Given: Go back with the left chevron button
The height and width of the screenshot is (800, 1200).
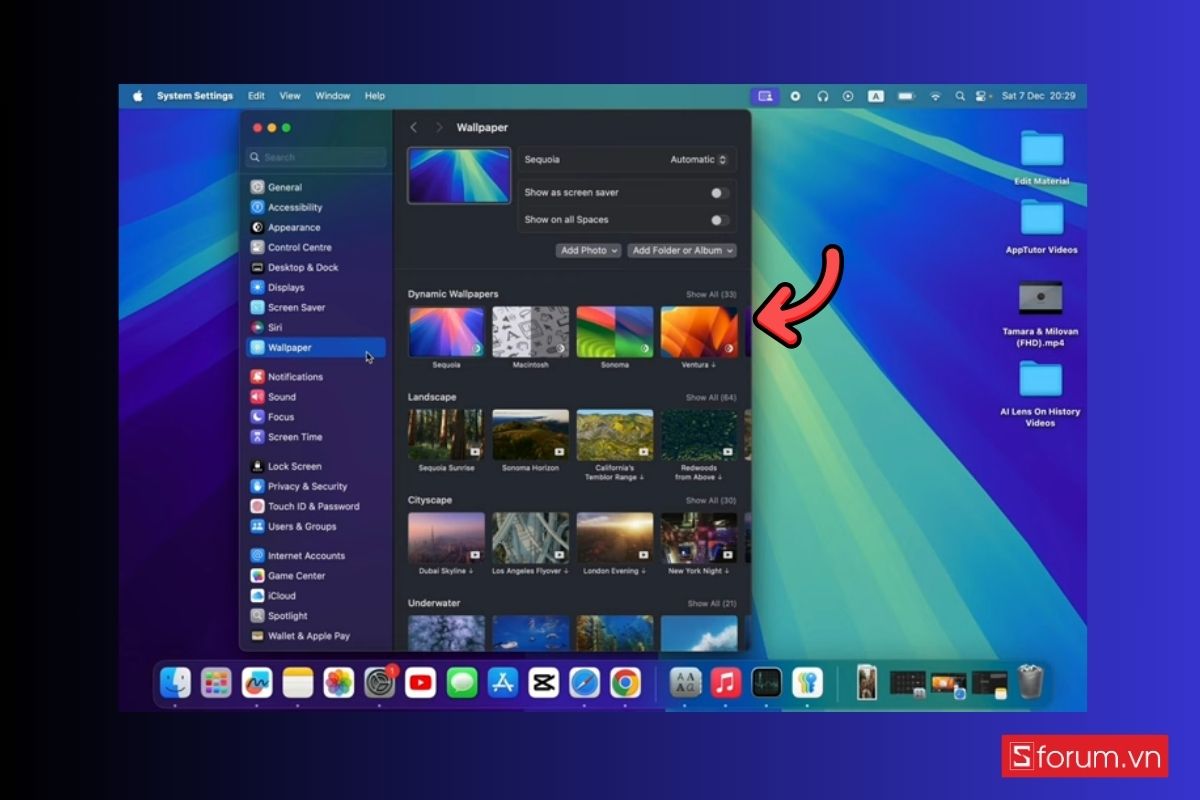Looking at the screenshot, I should [414, 128].
